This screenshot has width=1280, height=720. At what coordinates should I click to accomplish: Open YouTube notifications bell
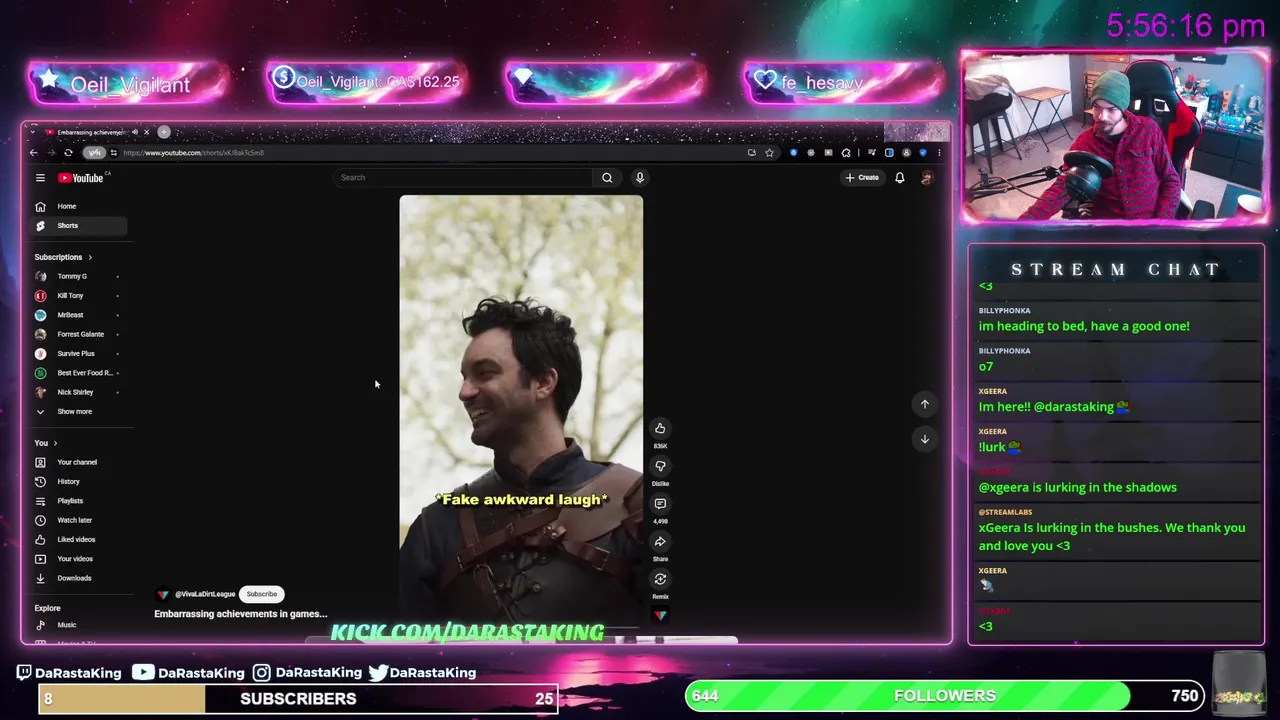pos(899,178)
